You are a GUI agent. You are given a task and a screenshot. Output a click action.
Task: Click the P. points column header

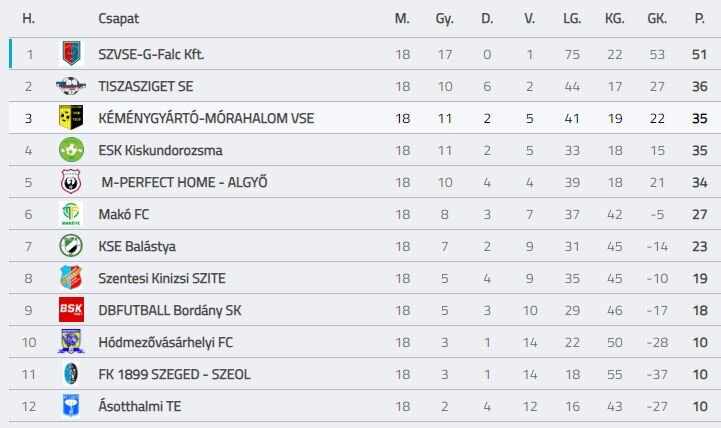(x=699, y=18)
